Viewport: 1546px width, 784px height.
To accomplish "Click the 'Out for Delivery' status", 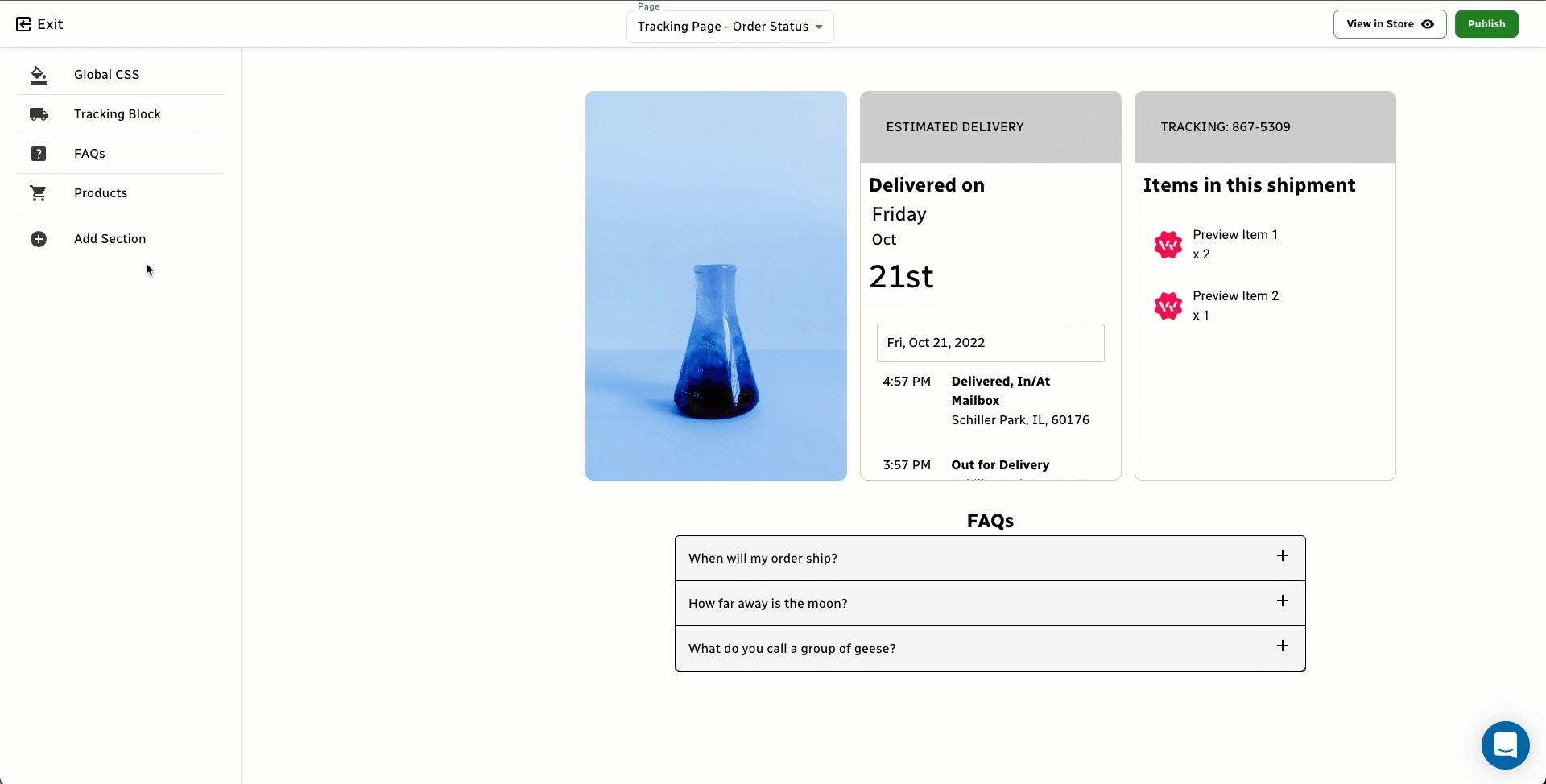I will [x=1000, y=465].
